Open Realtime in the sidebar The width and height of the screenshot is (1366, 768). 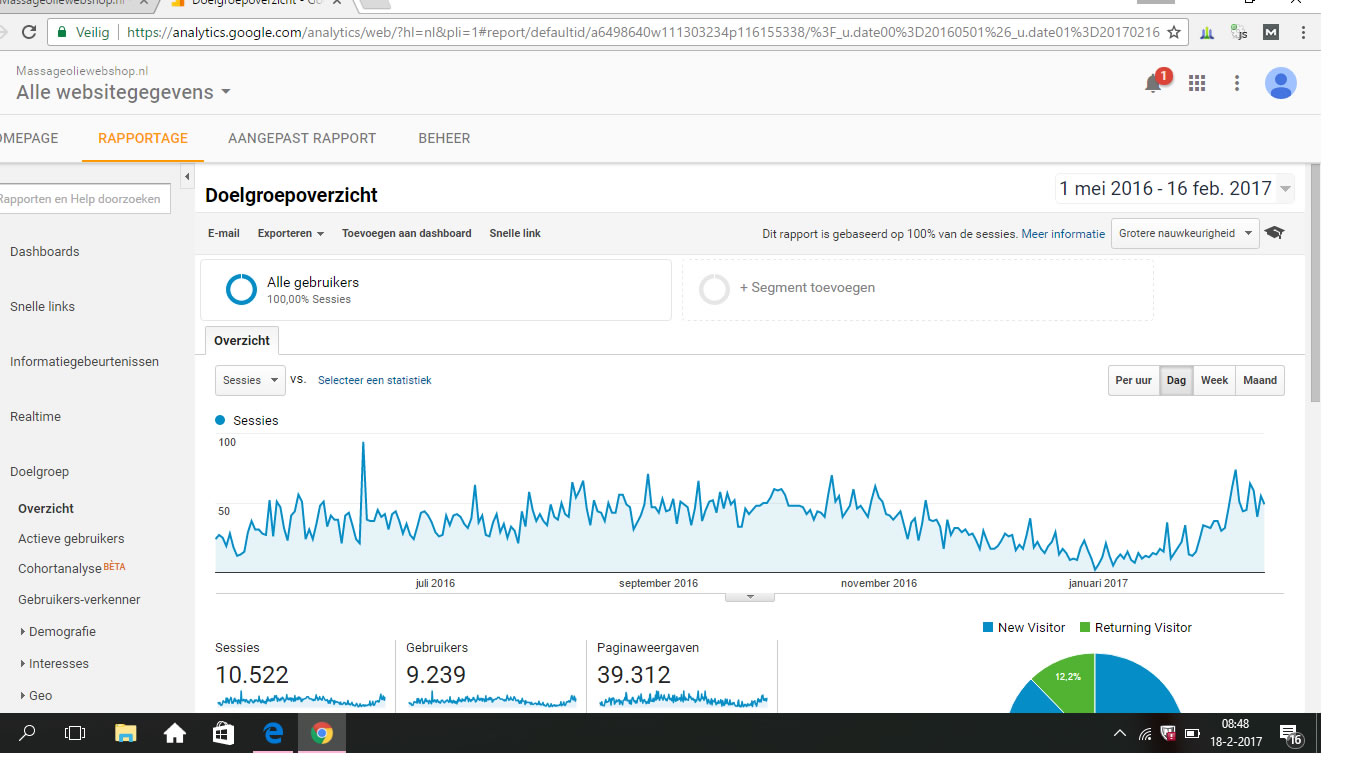(35, 417)
